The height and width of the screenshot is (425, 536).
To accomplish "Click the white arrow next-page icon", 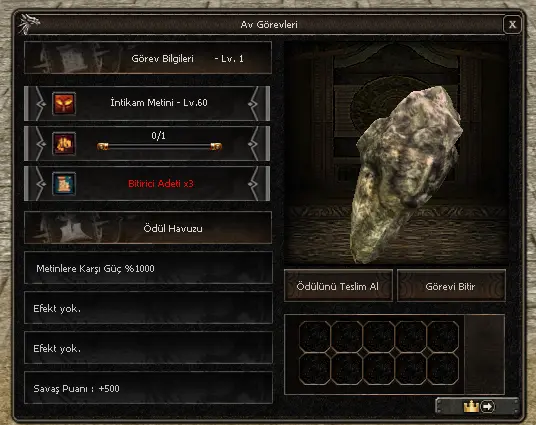I will click(487, 406).
